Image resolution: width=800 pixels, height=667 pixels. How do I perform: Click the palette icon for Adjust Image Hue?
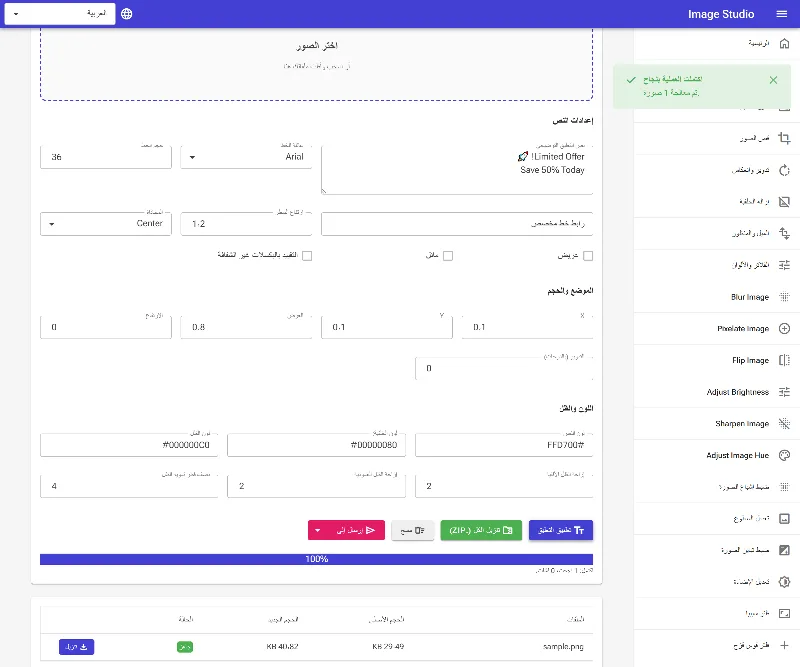pos(784,455)
